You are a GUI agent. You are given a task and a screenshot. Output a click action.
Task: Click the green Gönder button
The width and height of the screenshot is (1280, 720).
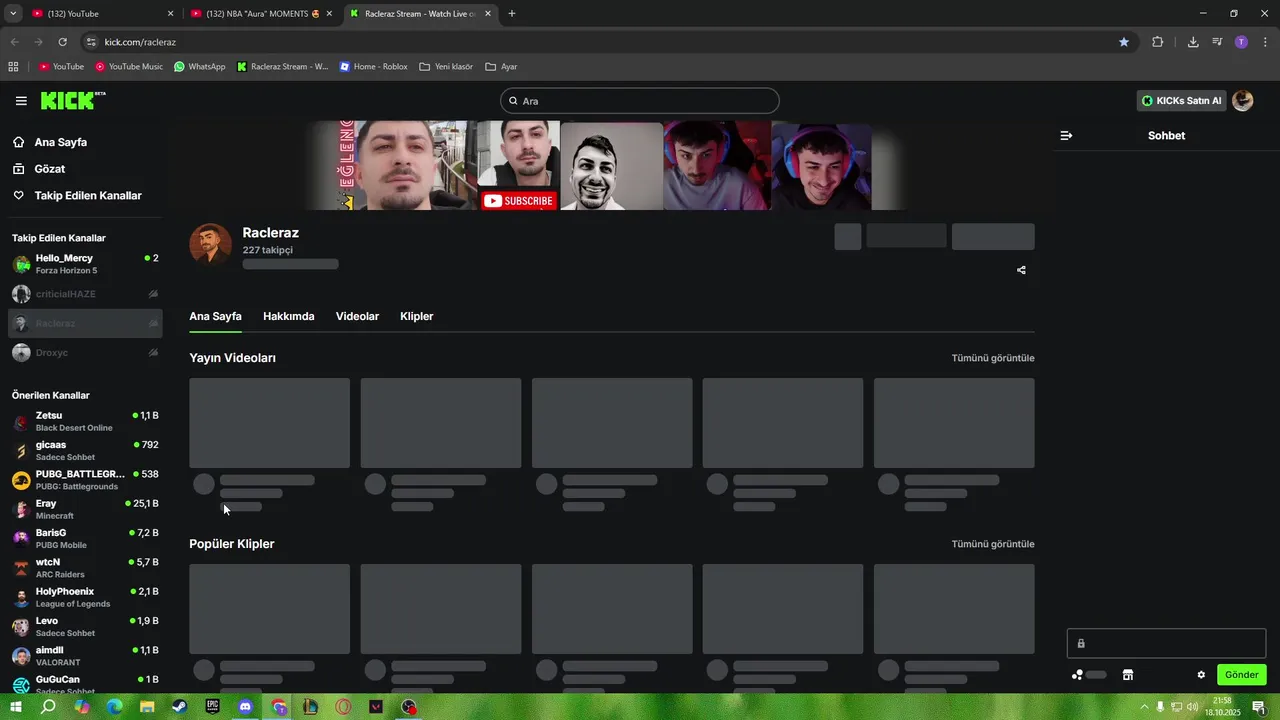tap(1242, 675)
